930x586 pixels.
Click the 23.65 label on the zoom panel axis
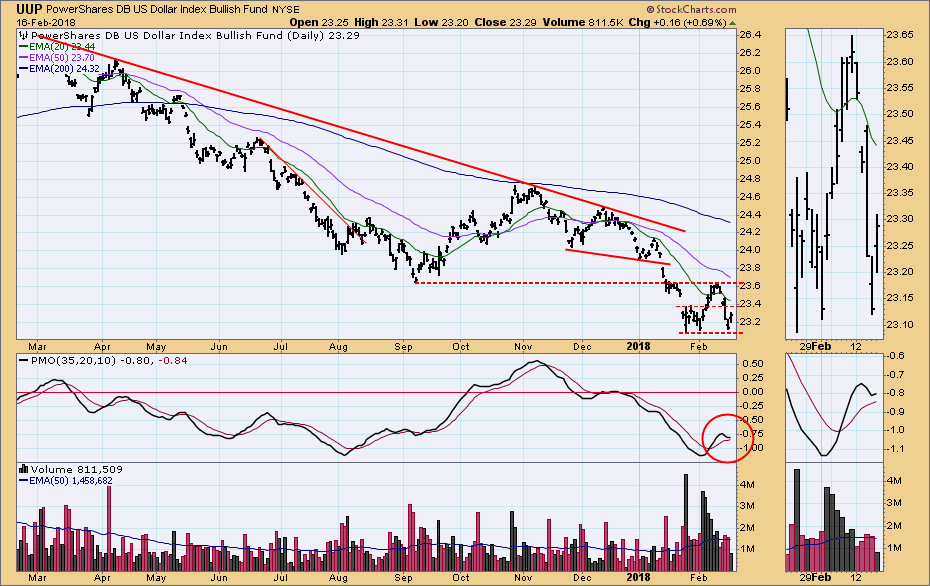click(x=900, y=35)
